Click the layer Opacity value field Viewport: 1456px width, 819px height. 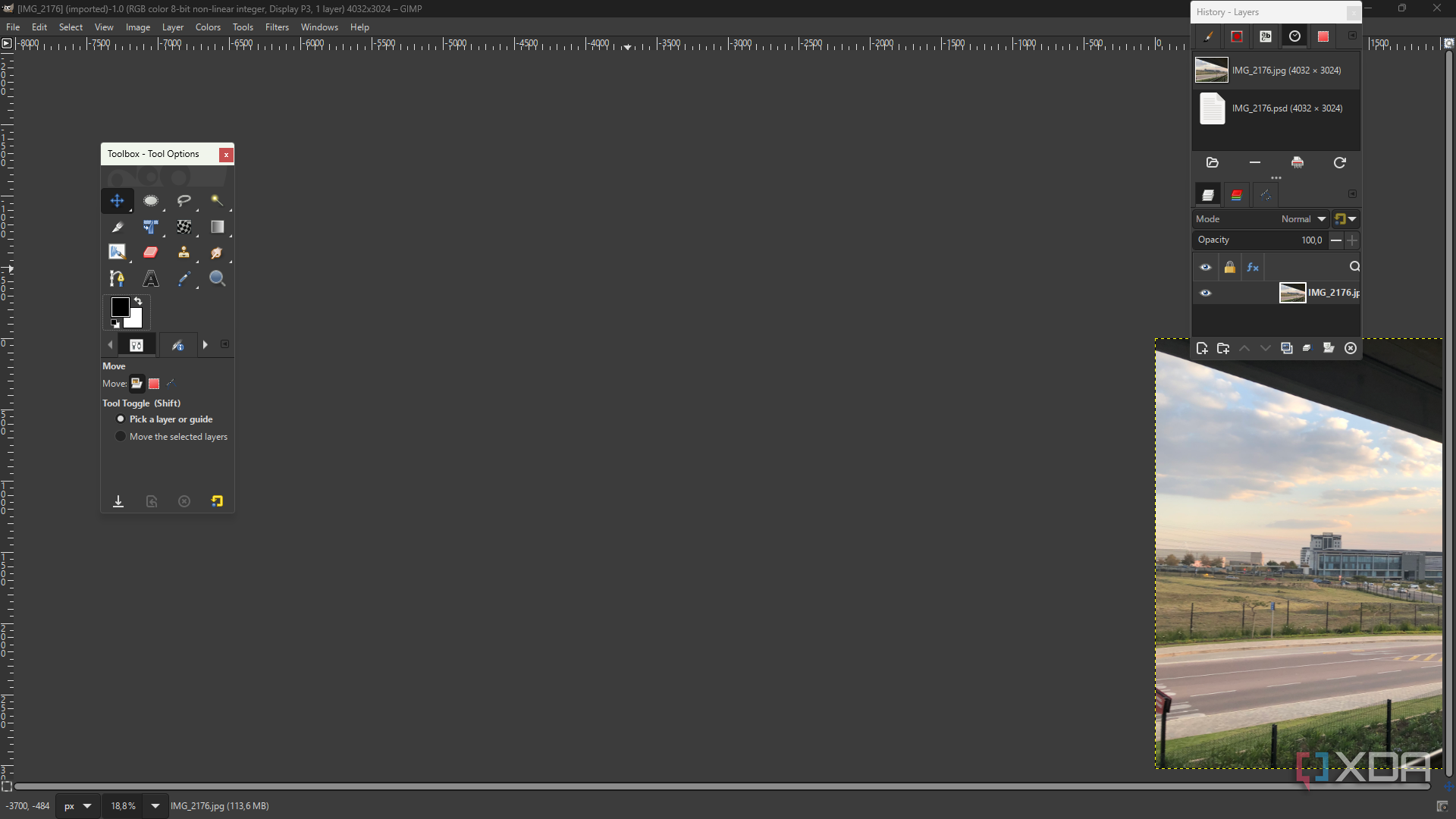1260,240
